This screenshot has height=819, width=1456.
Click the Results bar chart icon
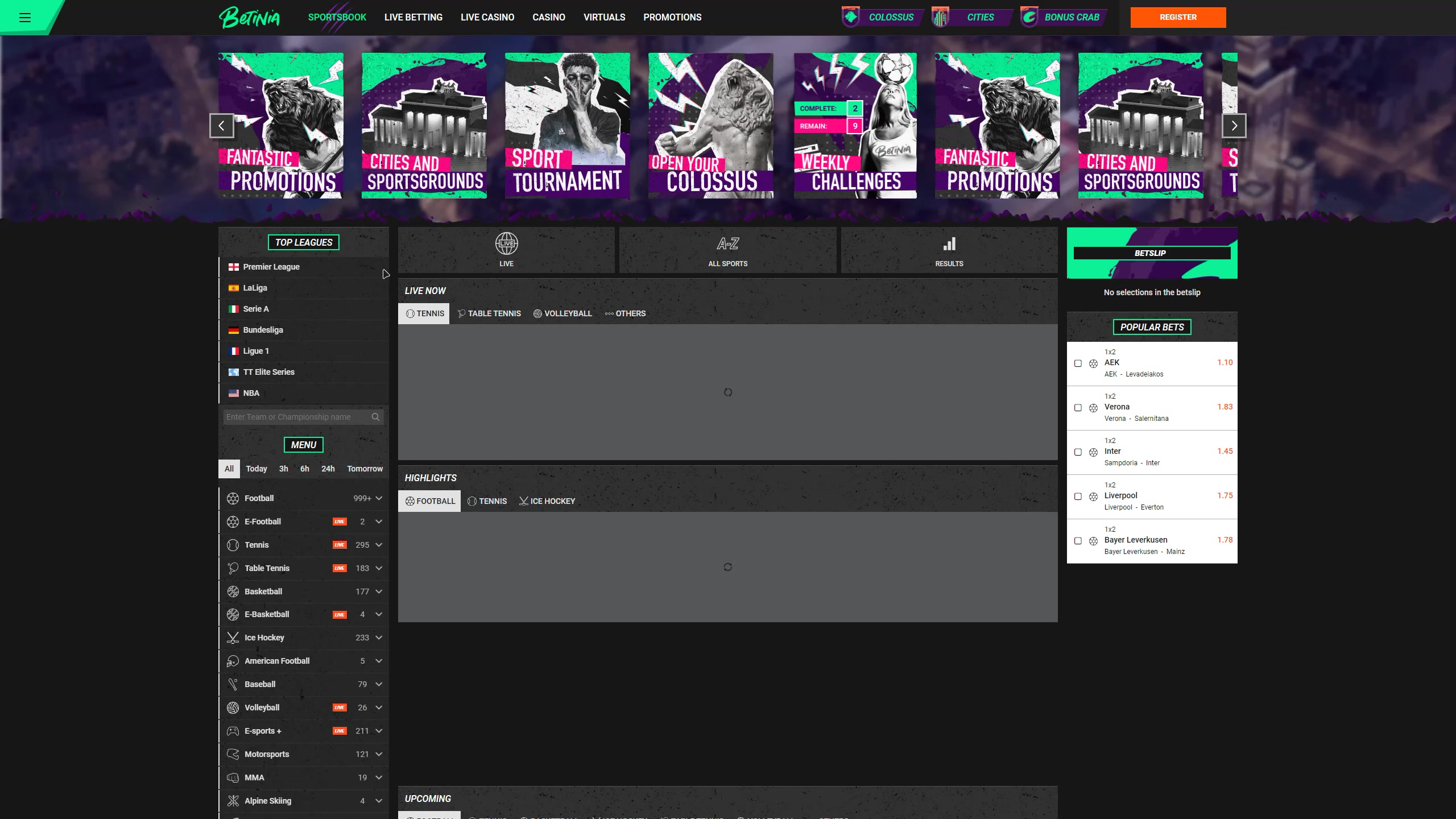tap(949, 245)
